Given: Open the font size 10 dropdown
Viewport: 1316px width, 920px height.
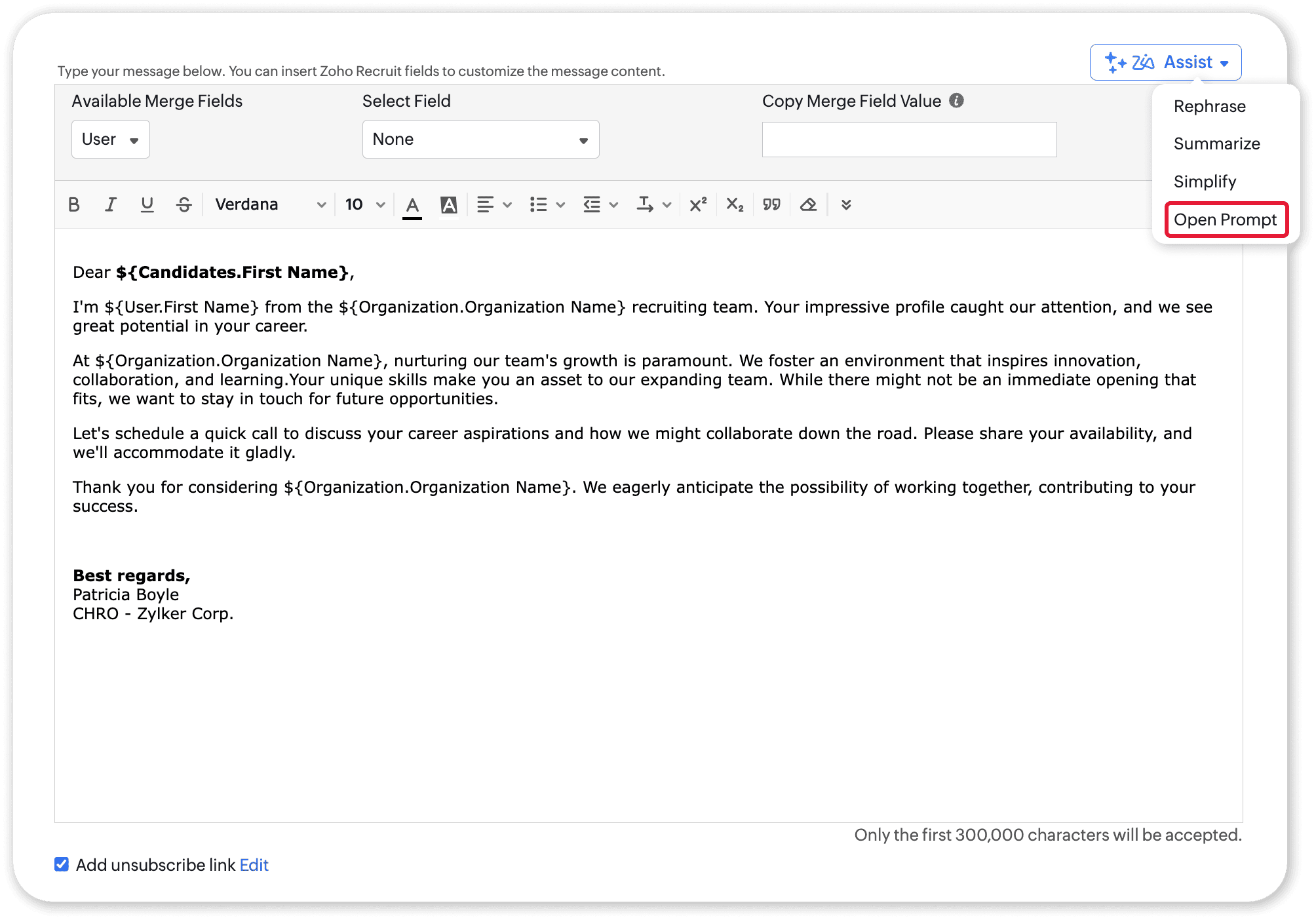Looking at the screenshot, I should 365,204.
